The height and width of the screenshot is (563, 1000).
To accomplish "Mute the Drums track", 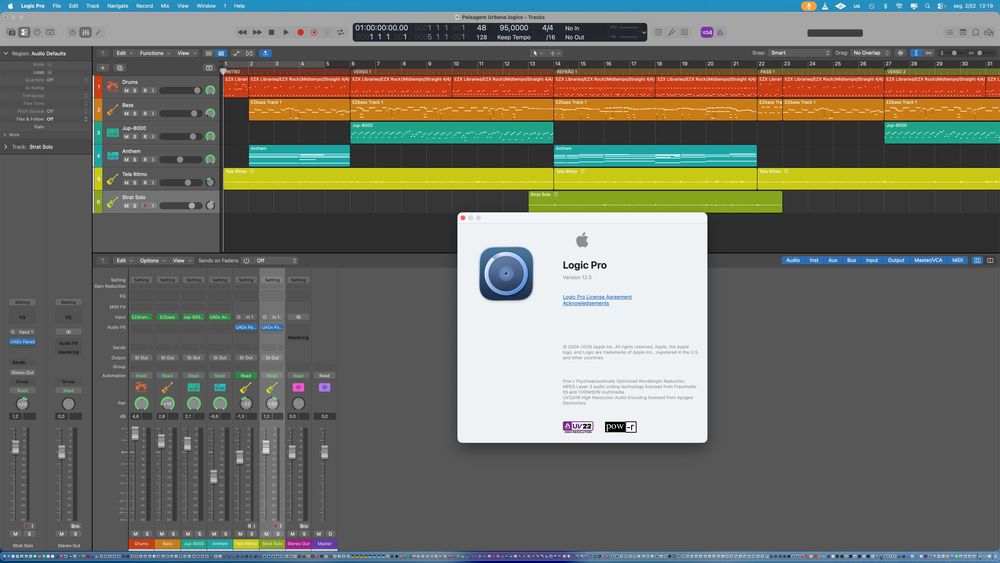I will (x=126, y=91).
